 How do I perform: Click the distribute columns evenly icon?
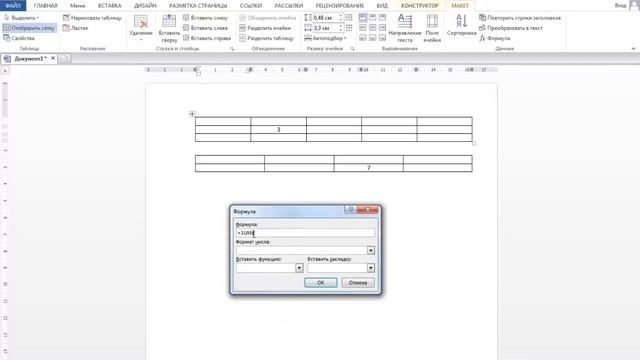click(x=349, y=28)
